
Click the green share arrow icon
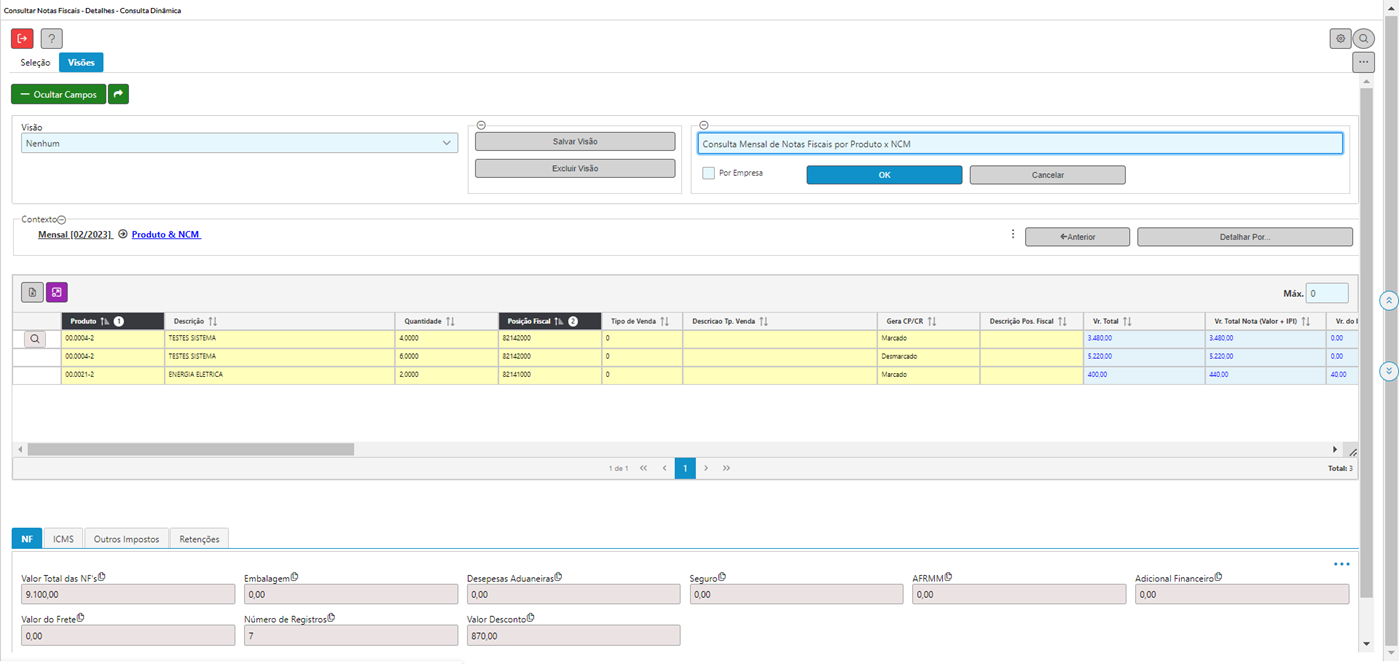pyautogui.click(x=118, y=94)
